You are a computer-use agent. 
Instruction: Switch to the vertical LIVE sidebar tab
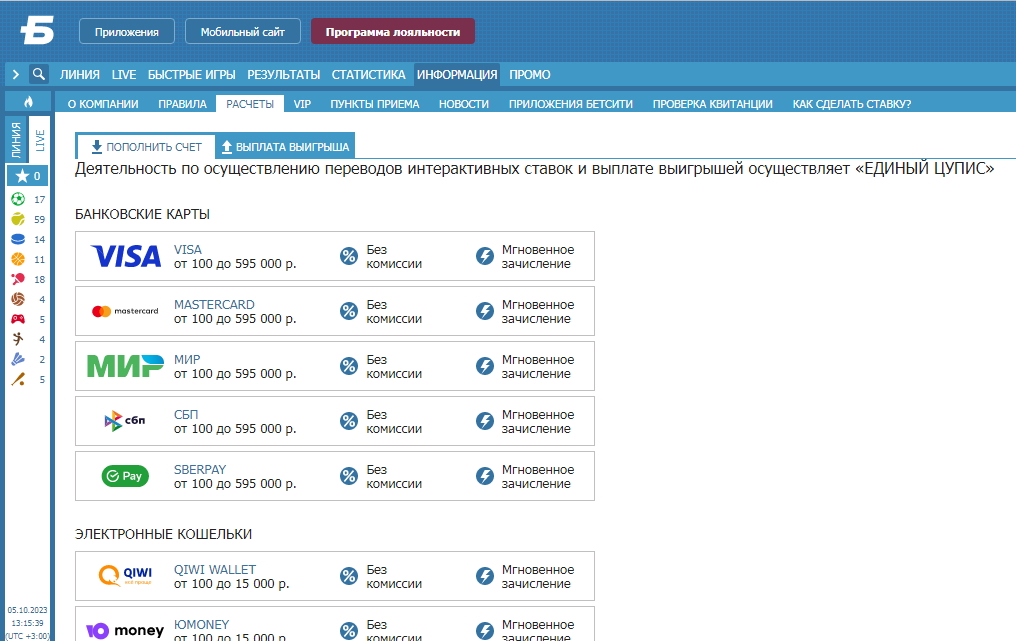40,139
